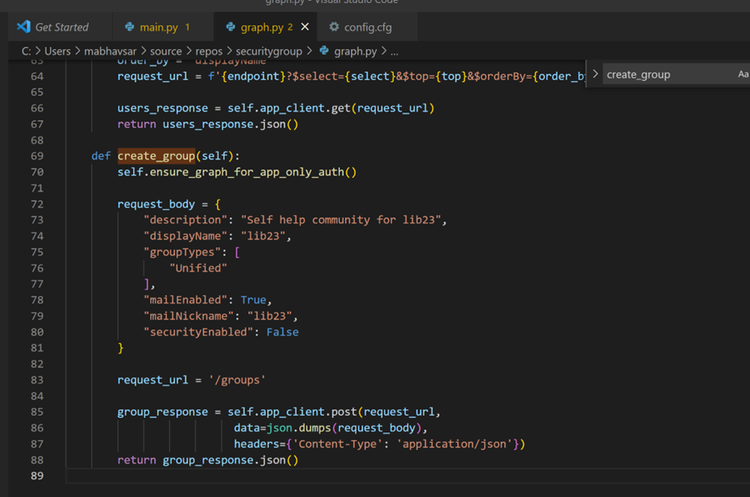Open the config.cfg tab
This screenshot has width=750, height=497.
click(x=366, y=27)
